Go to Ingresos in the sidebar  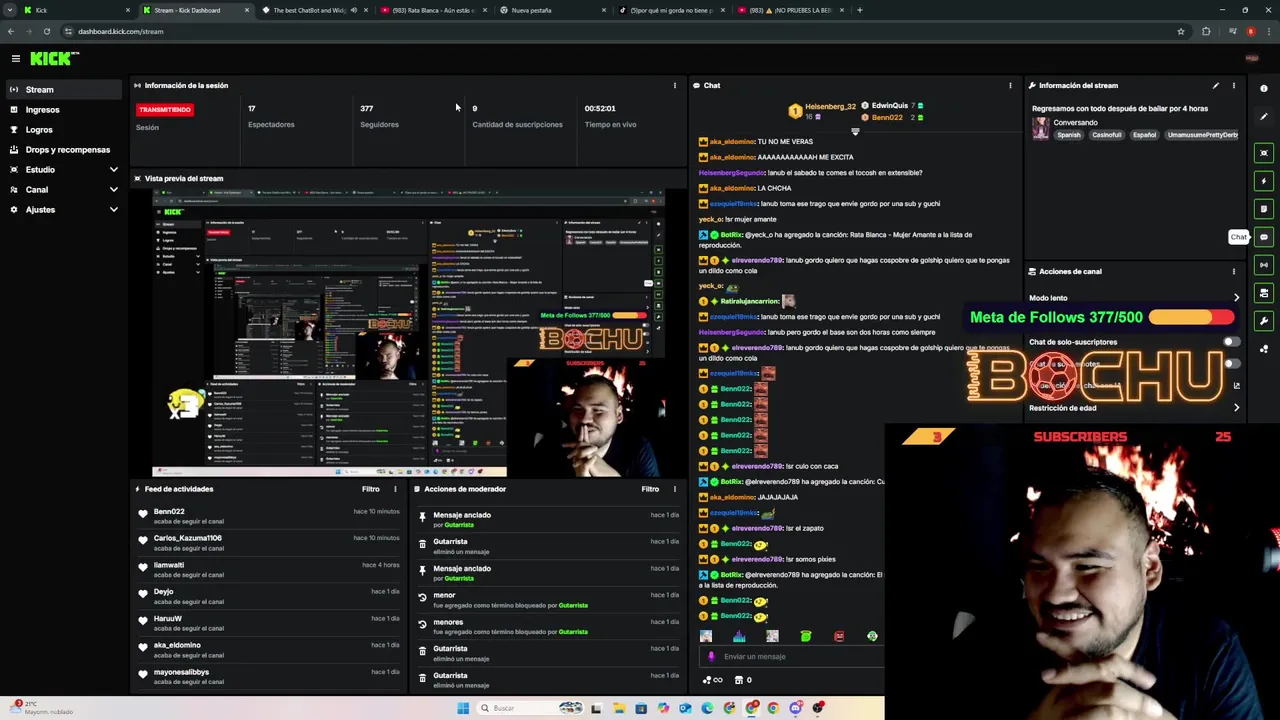tap(62, 109)
